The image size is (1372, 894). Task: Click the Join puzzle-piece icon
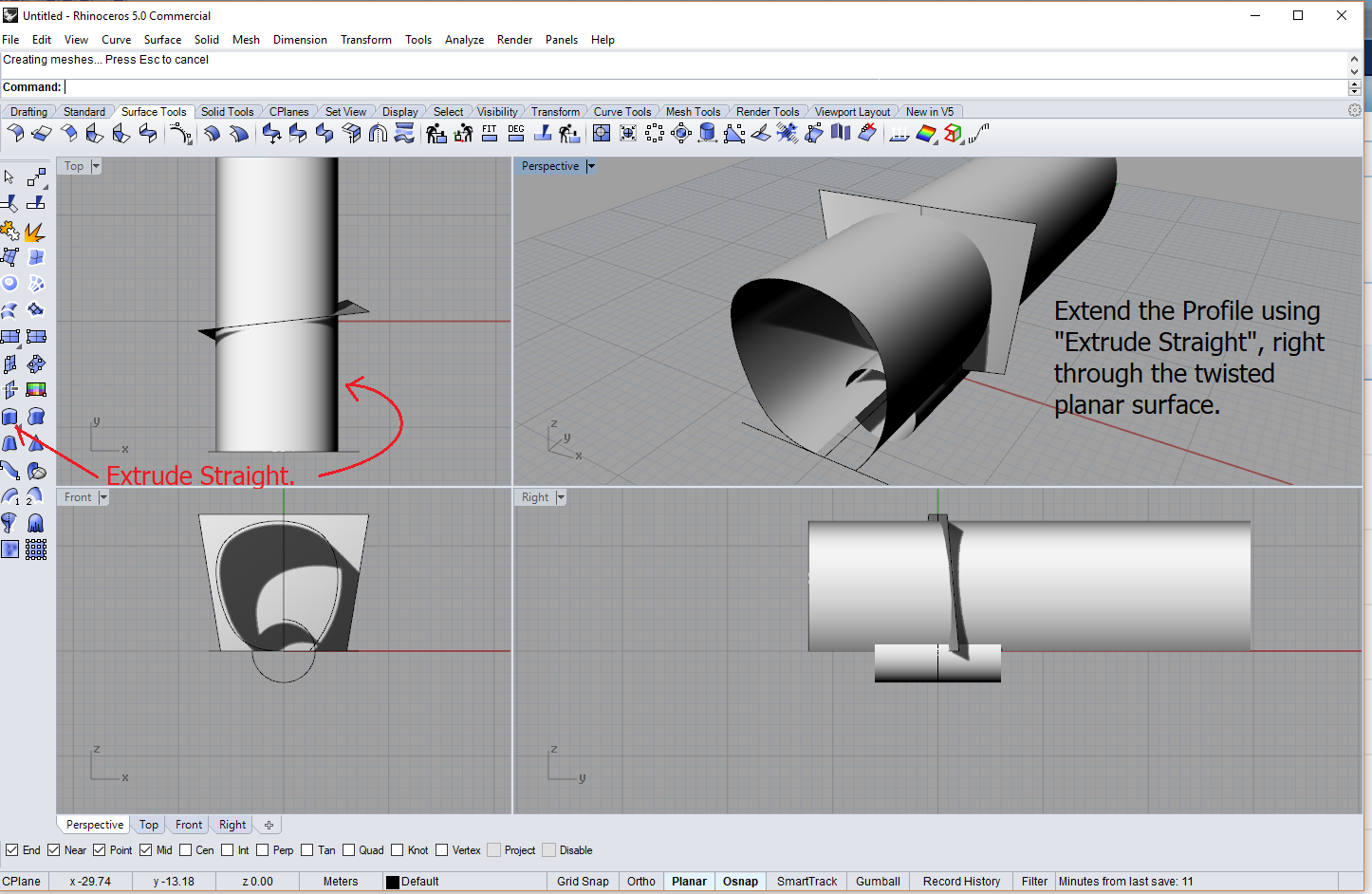click(x=9, y=232)
